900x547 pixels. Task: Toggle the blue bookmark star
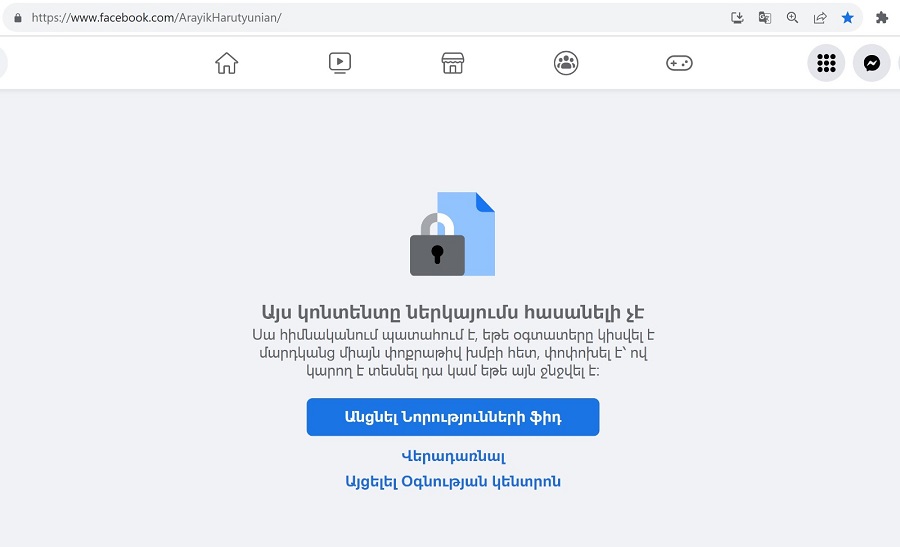(847, 18)
